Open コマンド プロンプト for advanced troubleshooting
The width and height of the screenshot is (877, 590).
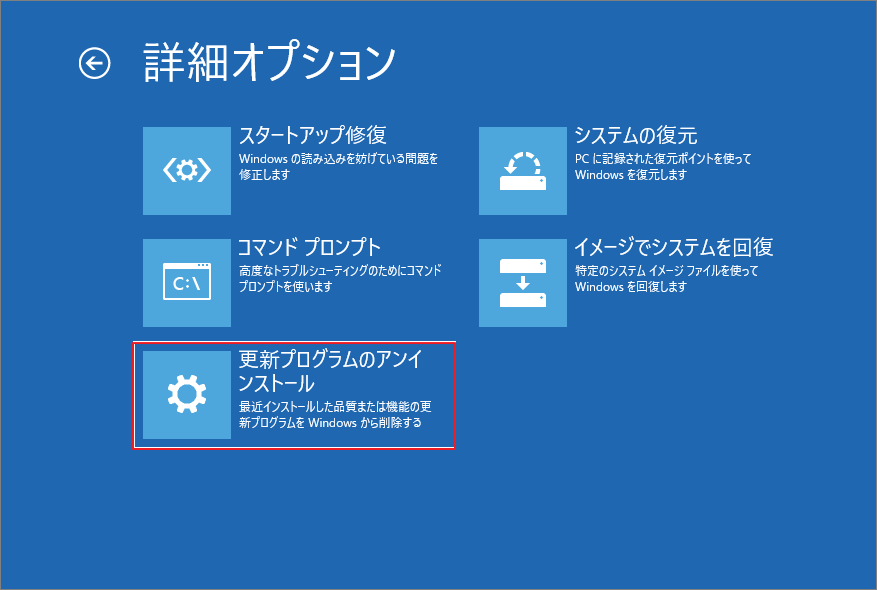point(310,247)
